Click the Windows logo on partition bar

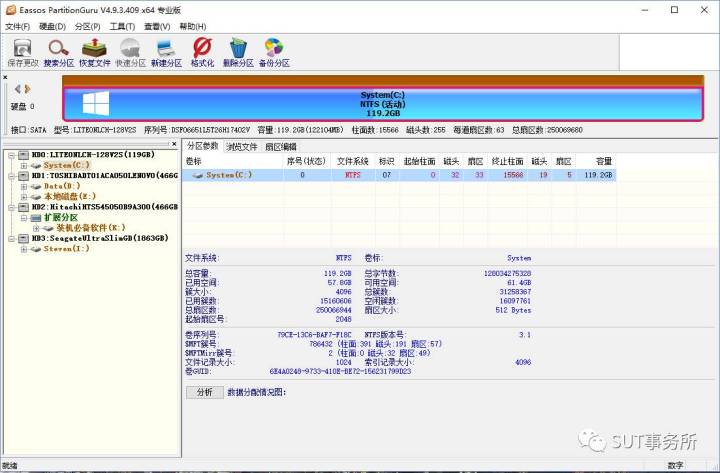point(96,103)
